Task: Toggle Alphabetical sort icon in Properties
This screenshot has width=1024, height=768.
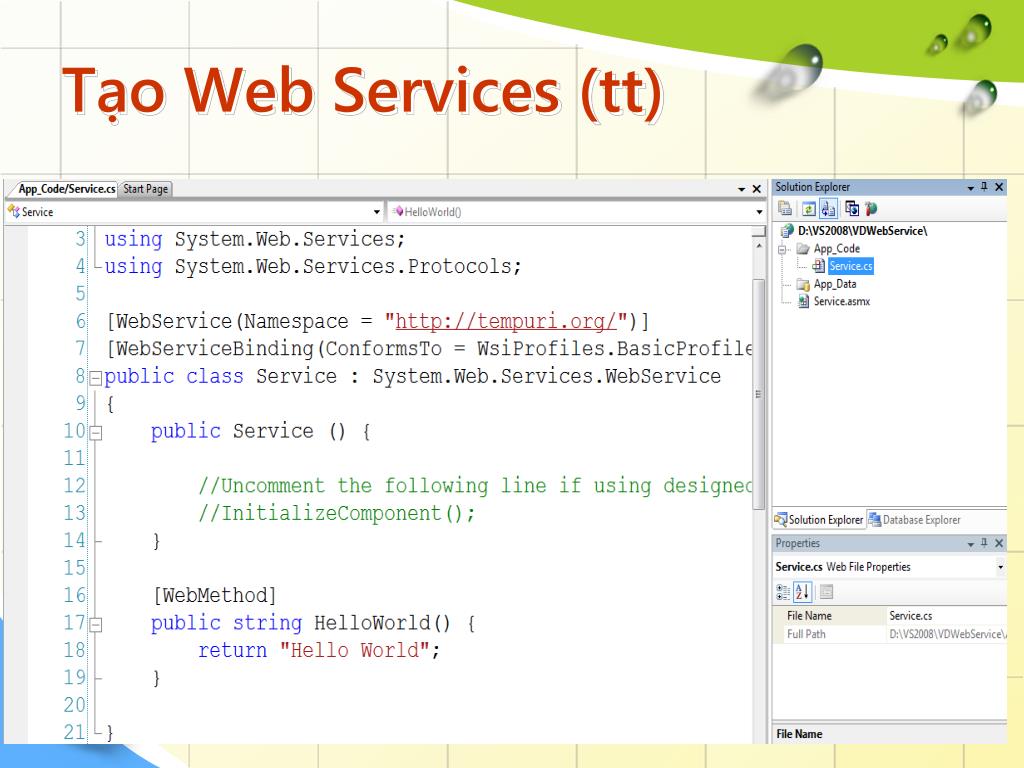Action: 803,592
